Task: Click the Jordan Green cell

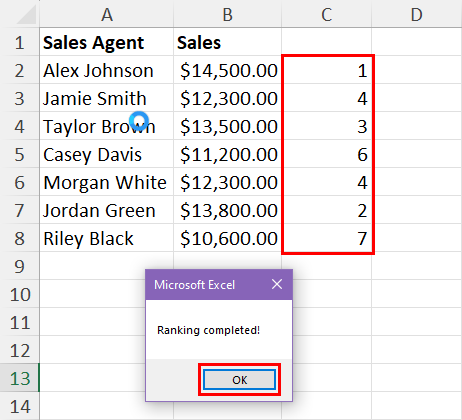Action: pos(107,210)
